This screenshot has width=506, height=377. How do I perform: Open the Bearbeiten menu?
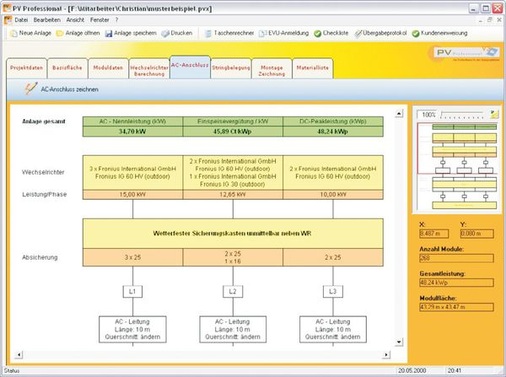(47, 20)
